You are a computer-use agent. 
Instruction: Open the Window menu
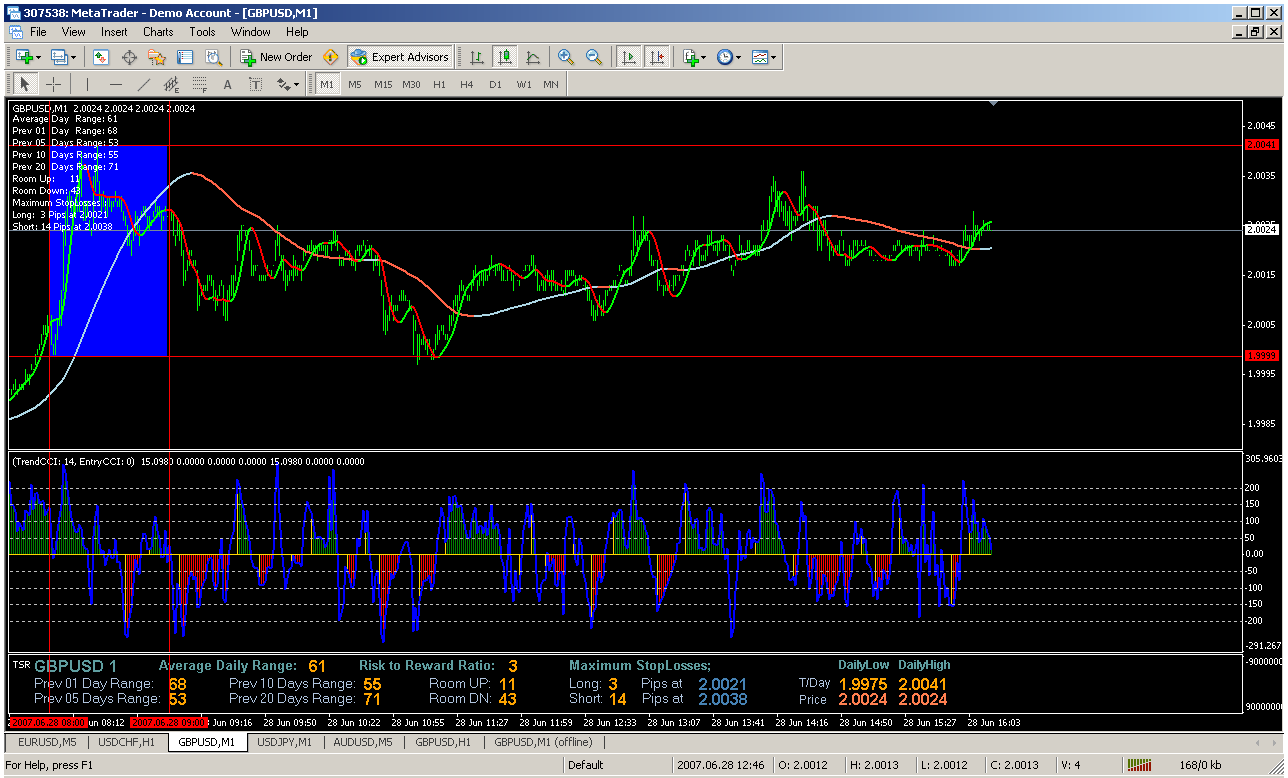pyautogui.click(x=250, y=32)
